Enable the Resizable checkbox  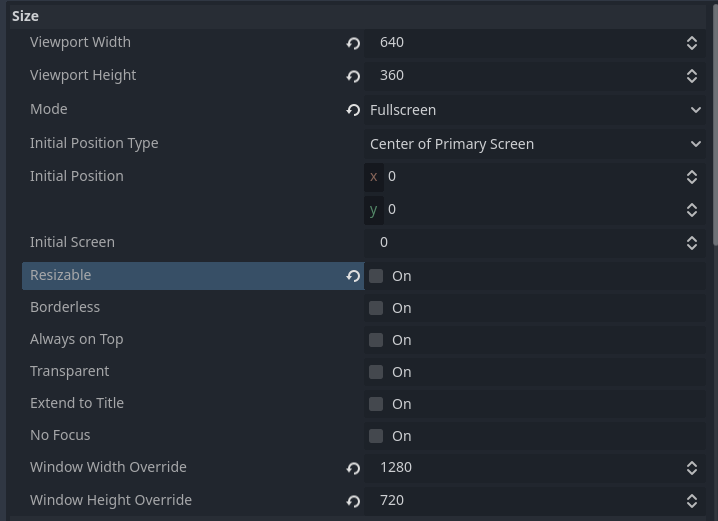376,276
